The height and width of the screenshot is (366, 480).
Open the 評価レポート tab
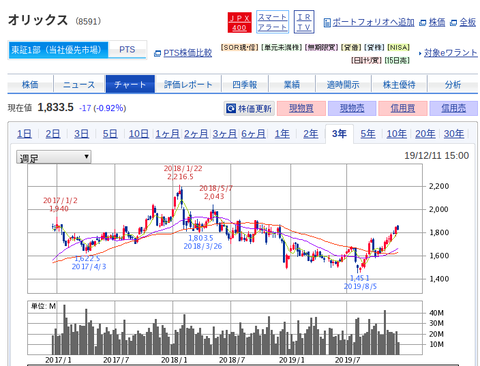pyautogui.click(x=188, y=84)
